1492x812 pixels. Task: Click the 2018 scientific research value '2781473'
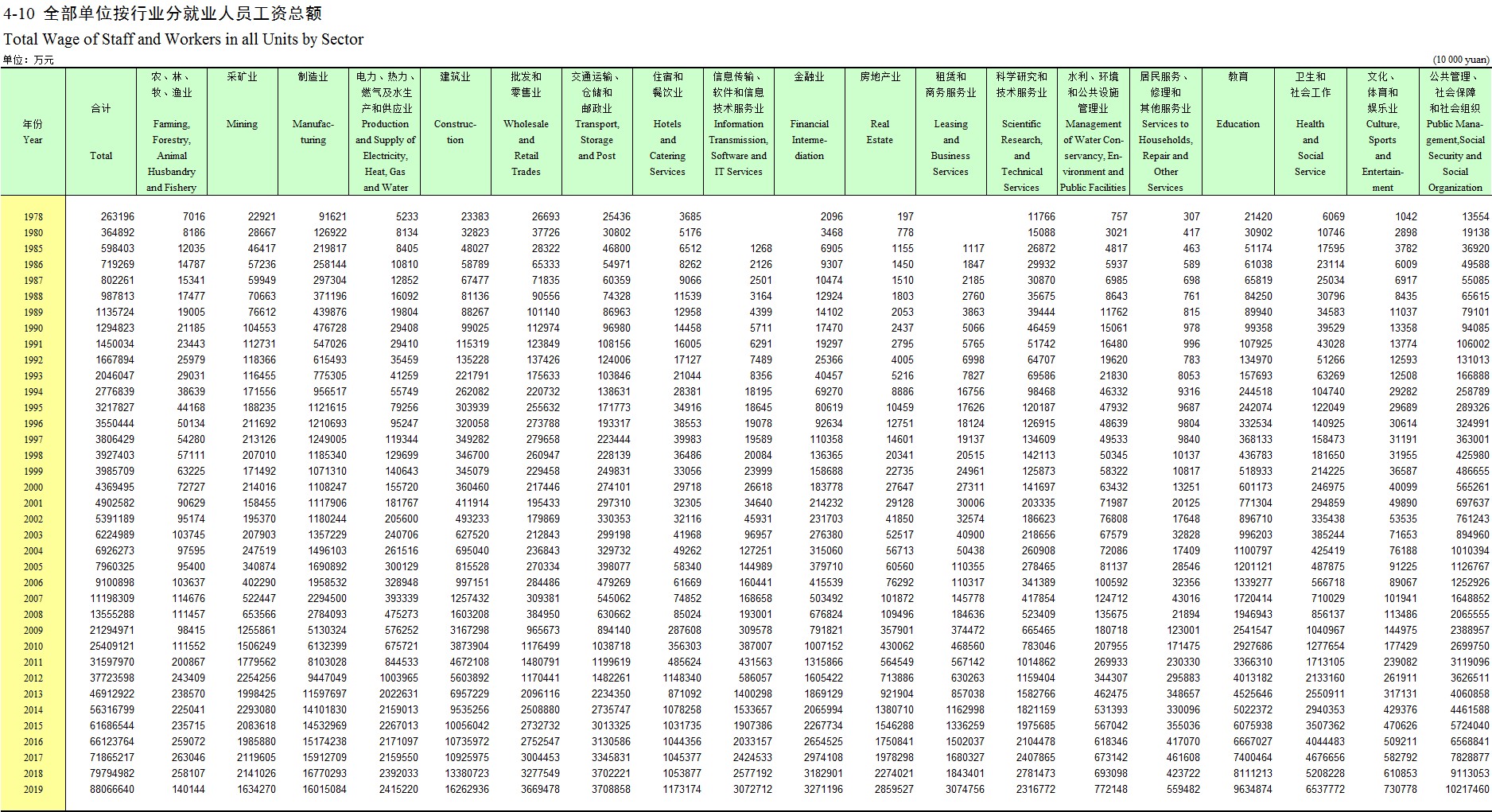[1035, 773]
